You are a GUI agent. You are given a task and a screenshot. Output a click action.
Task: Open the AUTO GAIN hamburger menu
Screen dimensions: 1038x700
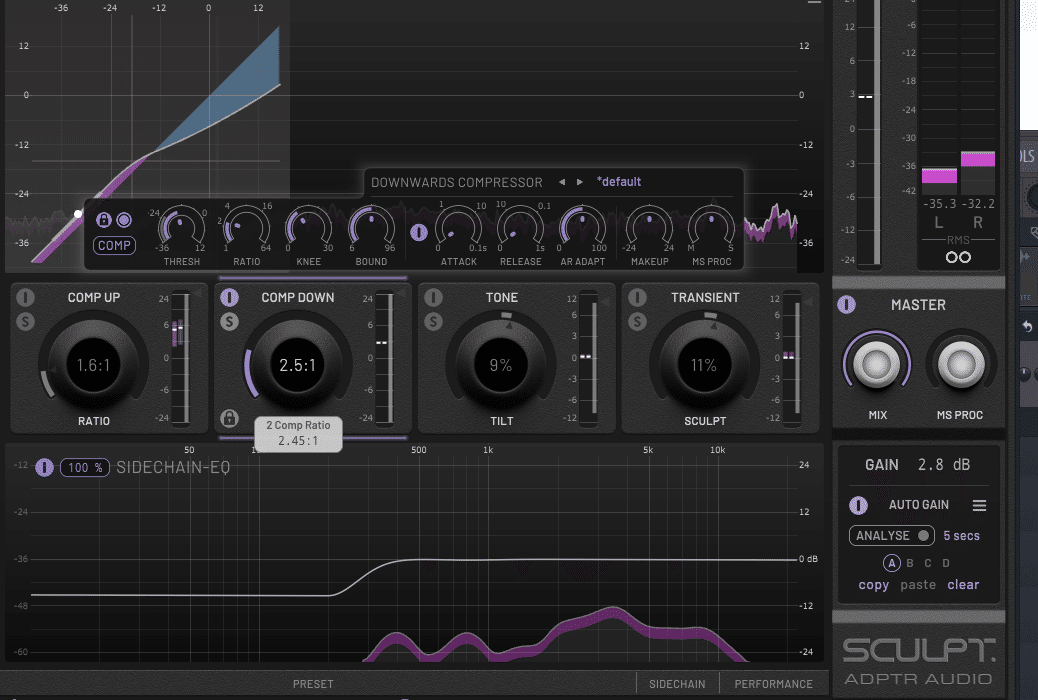click(979, 505)
